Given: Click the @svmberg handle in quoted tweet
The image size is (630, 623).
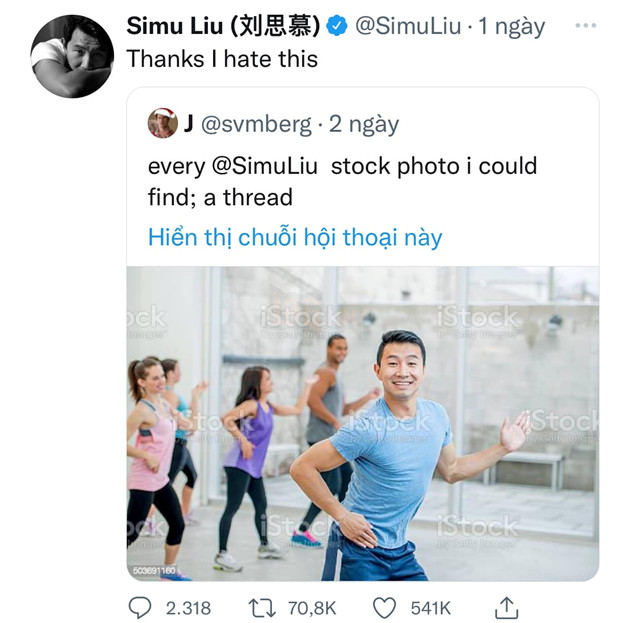Looking at the screenshot, I should point(254,124).
